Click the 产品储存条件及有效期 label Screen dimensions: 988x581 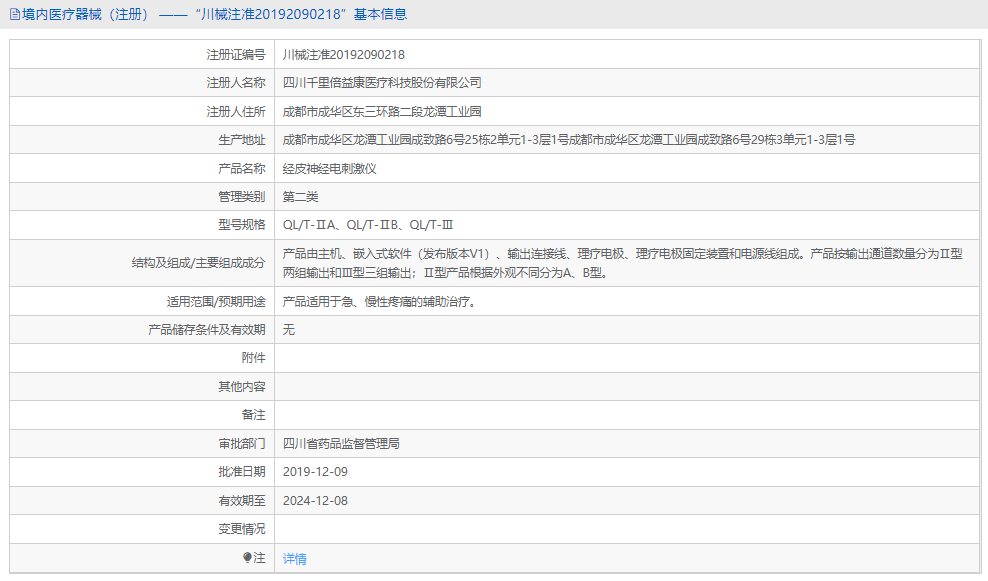(207, 330)
